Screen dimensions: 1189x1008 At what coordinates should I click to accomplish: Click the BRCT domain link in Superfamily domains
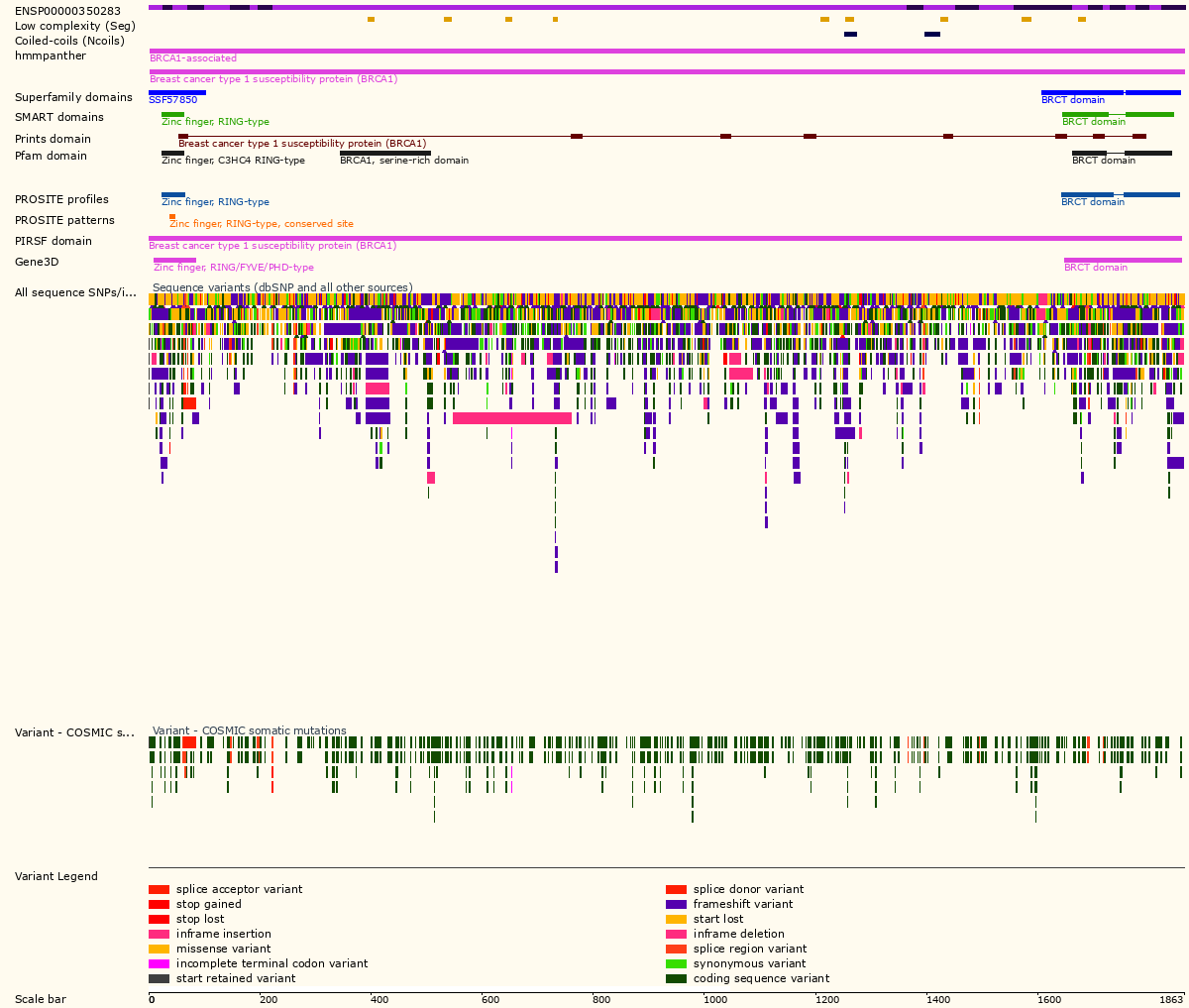1073,99
